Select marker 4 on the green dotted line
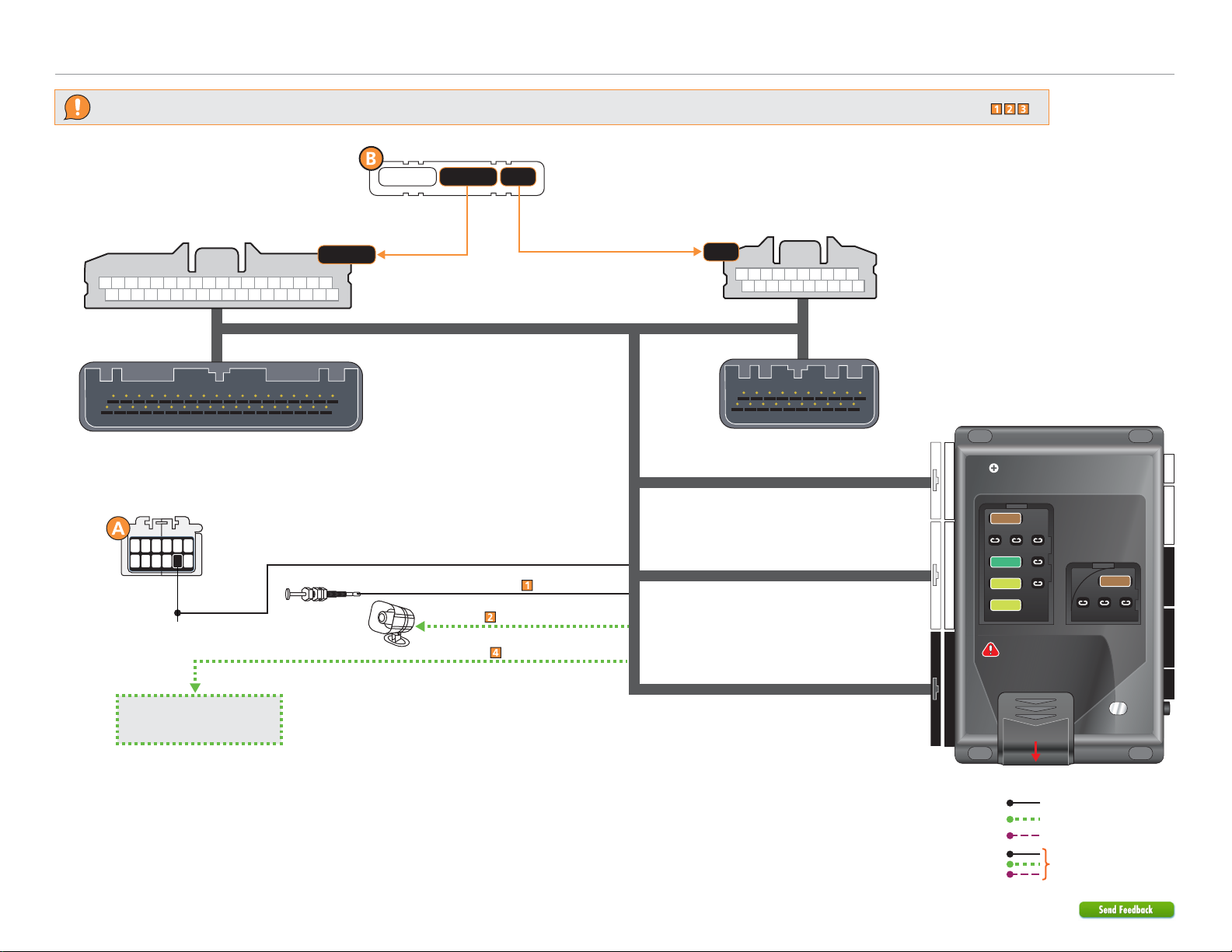The width and height of the screenshot is (1232, 952). [496, 653]
